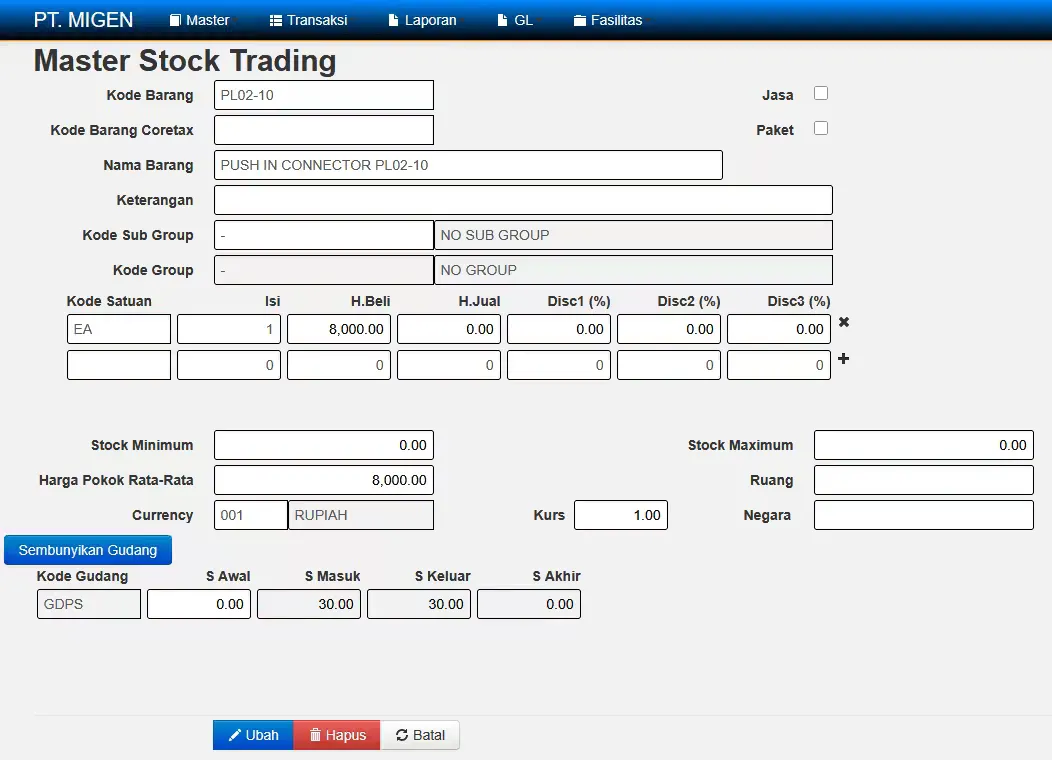Click the Stock Maximum field
Viewport: 1052px width, 760px height.
pyautogui.click(x=924, y=445)
